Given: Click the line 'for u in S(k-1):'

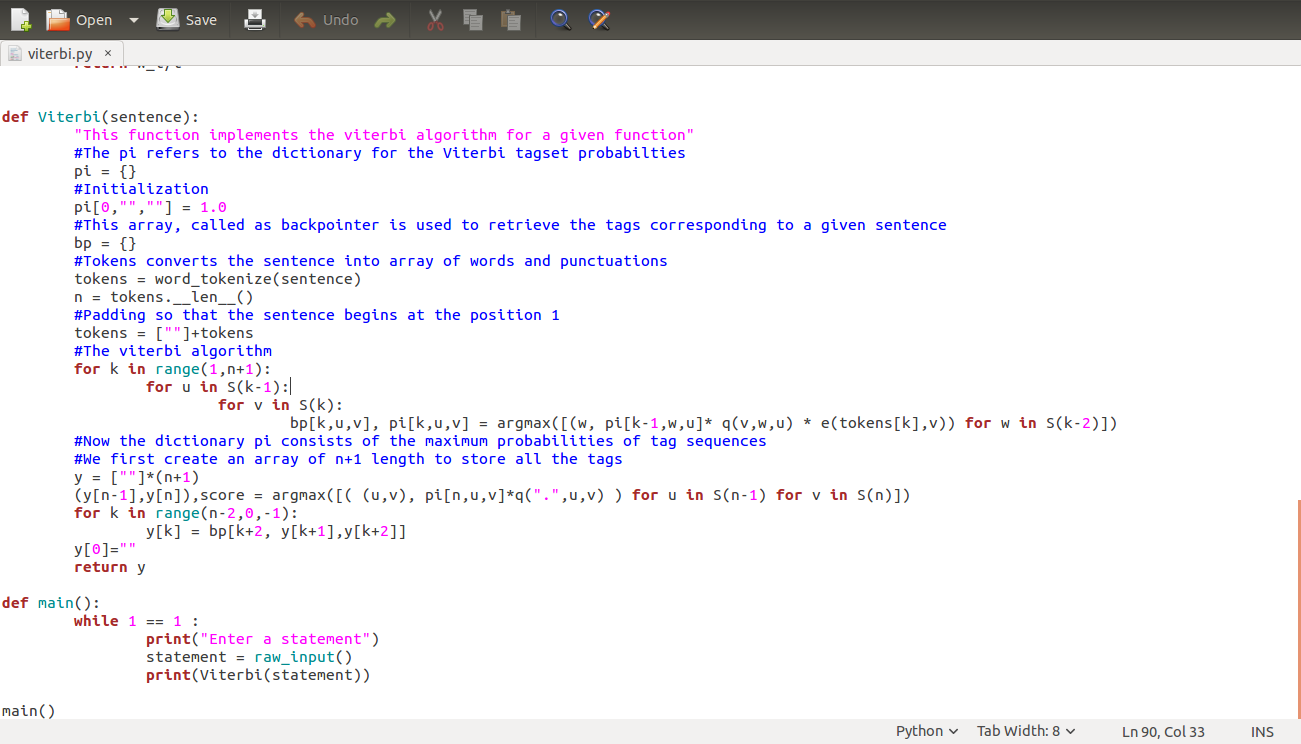Looking at the screenshot, I should 218,387.
